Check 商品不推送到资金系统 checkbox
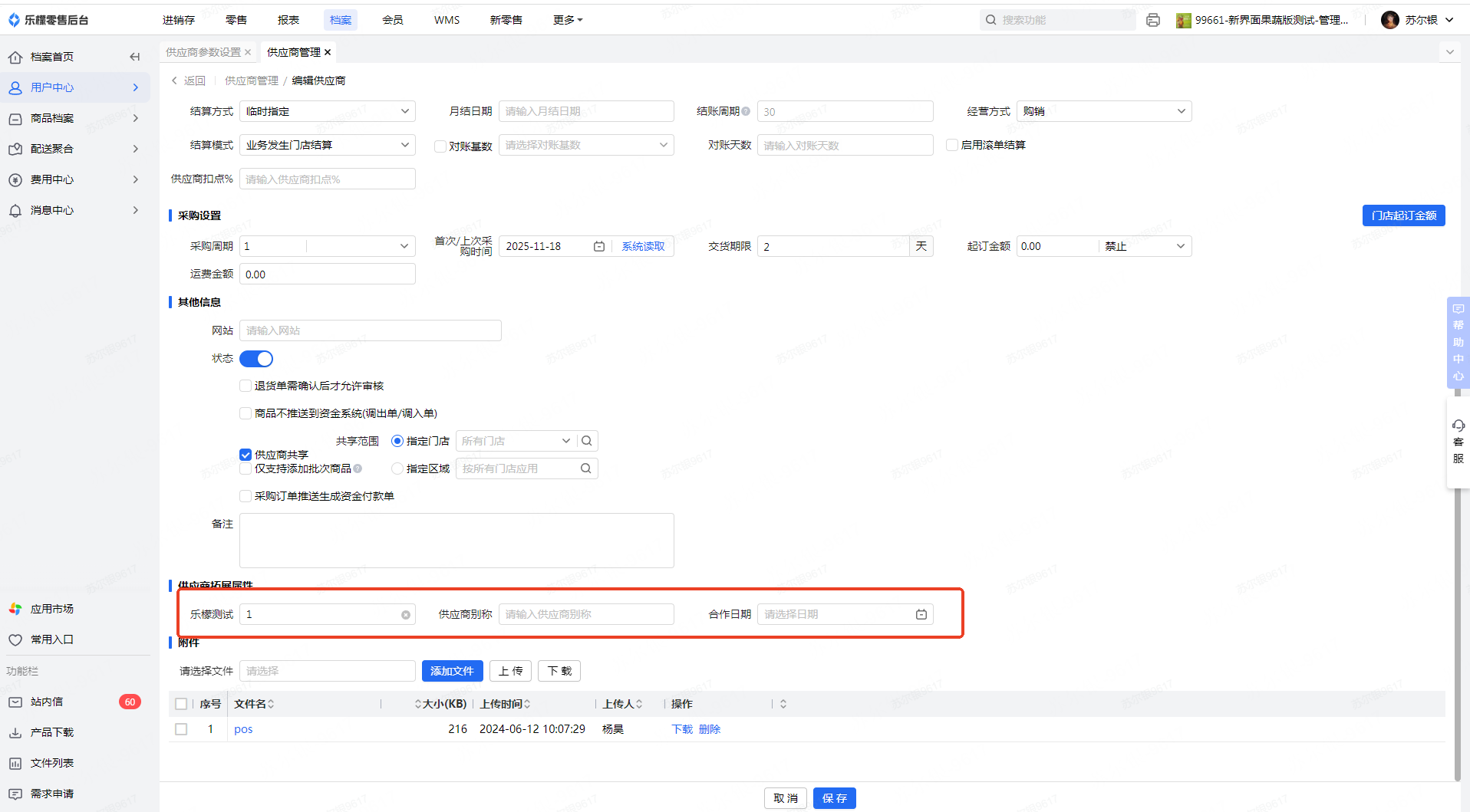This screenshot has width=1470, height=812. [x=246, y=413]
